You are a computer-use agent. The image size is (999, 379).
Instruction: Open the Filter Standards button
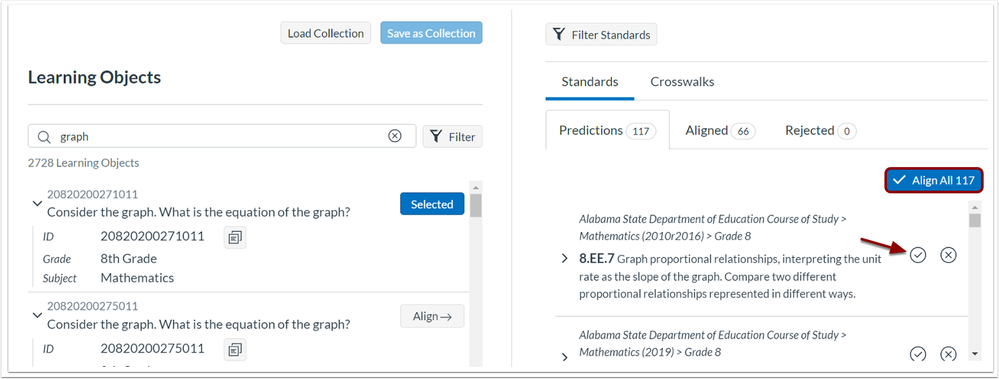[601, 34]
